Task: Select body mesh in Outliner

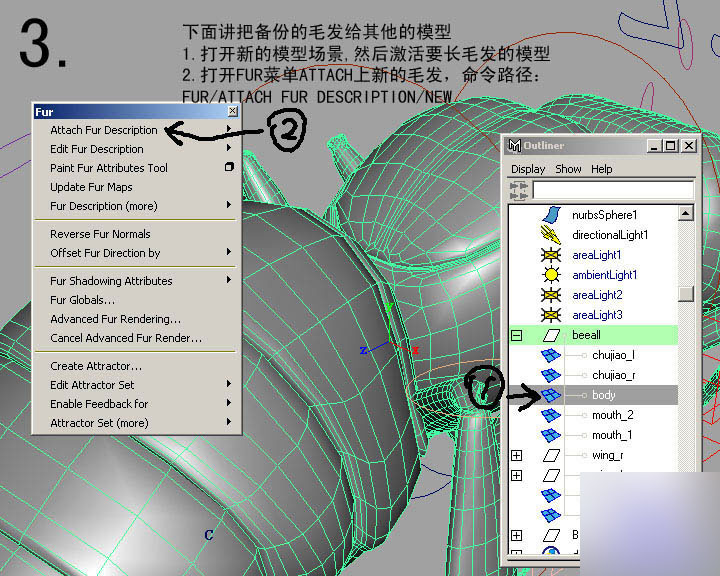Action: click(604, 395)
